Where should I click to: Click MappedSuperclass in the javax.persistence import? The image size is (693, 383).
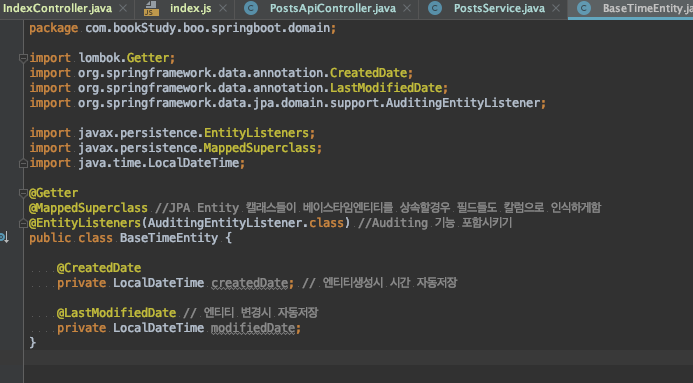pyautogui.click(x=260, y=148)
